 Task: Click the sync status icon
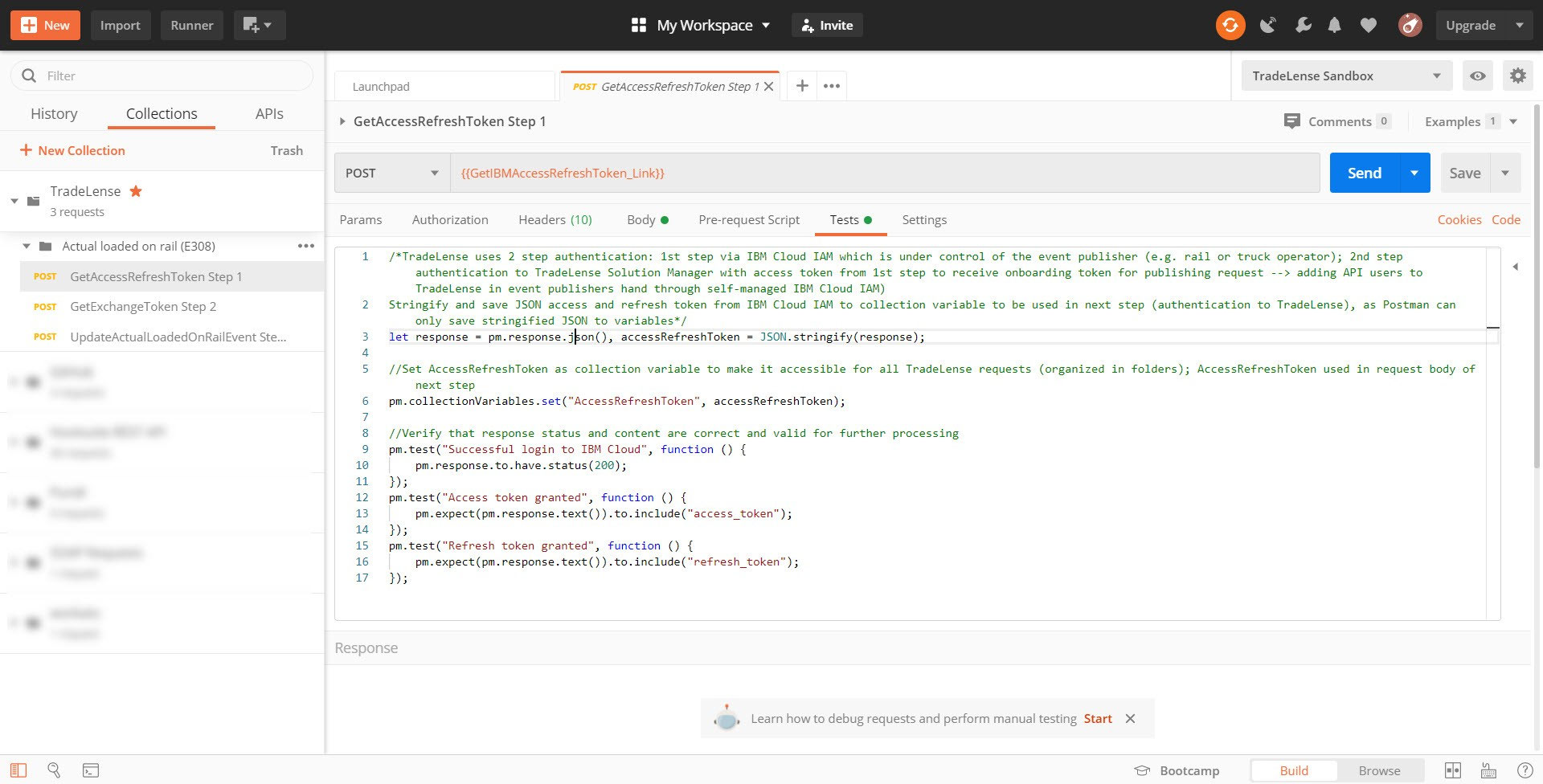[1230, 26]
